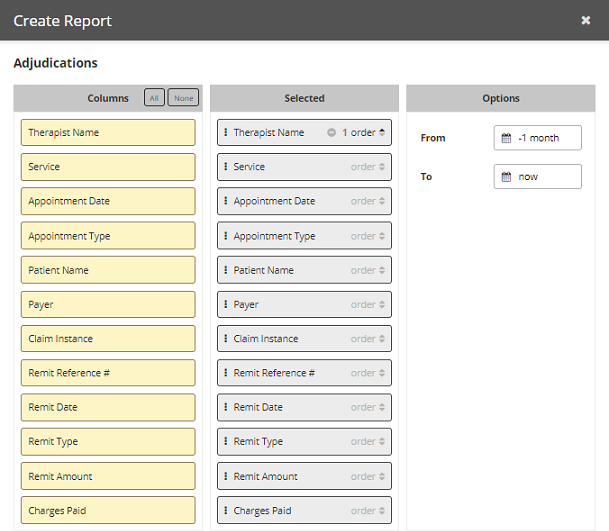The width and height of the screenshot is (609, 531).
Task: Toggle Remit Amount in Columns list
Action: point(108,476)
